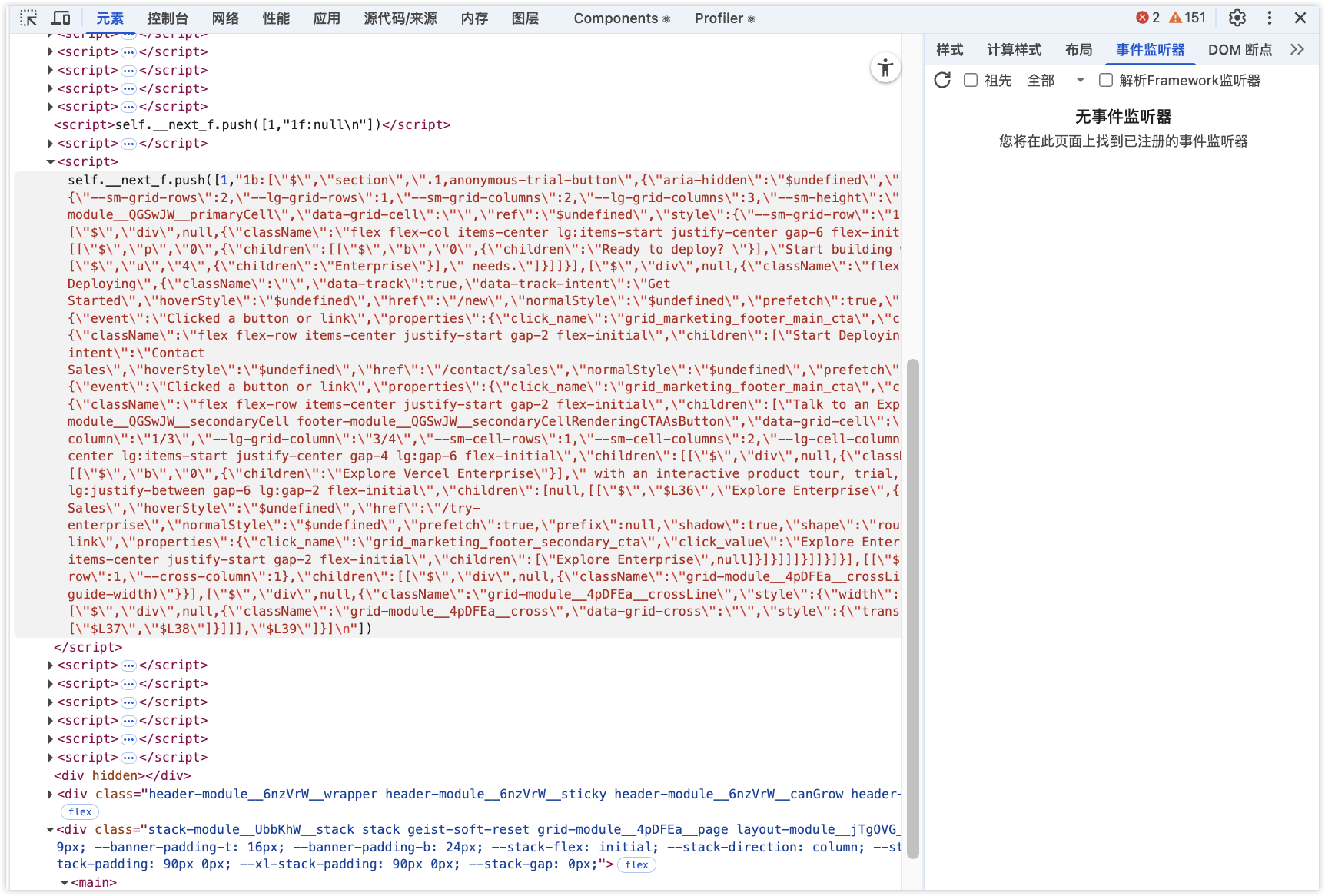Viewport: 1325px width, 896px height.
Task: Open the 性能 tab
Action: 276,18
